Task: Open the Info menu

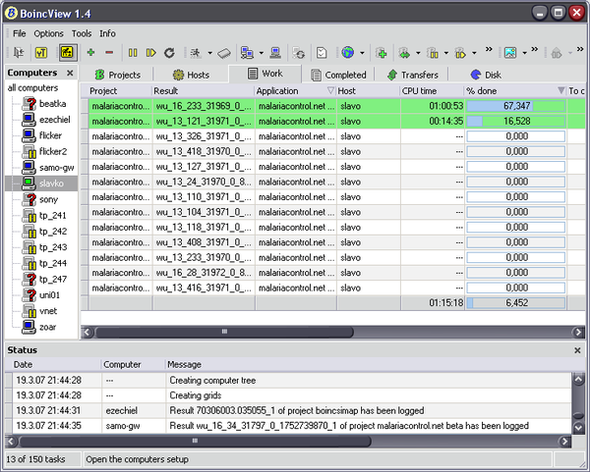Action: (x=107, y=33)
